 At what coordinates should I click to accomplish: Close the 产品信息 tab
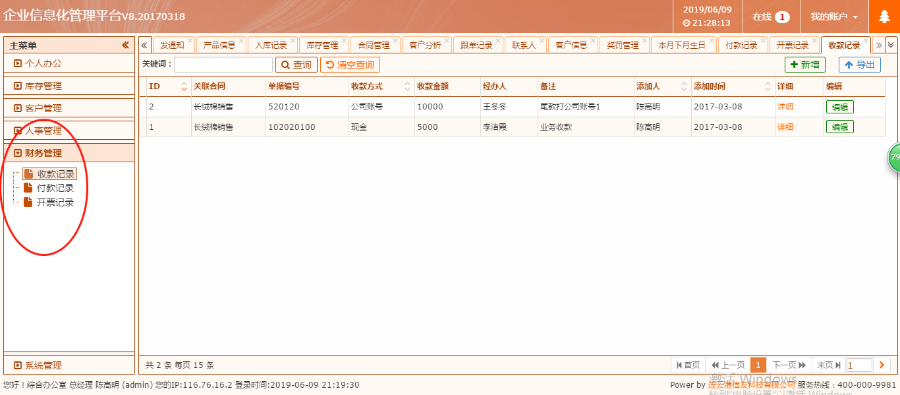241,40
